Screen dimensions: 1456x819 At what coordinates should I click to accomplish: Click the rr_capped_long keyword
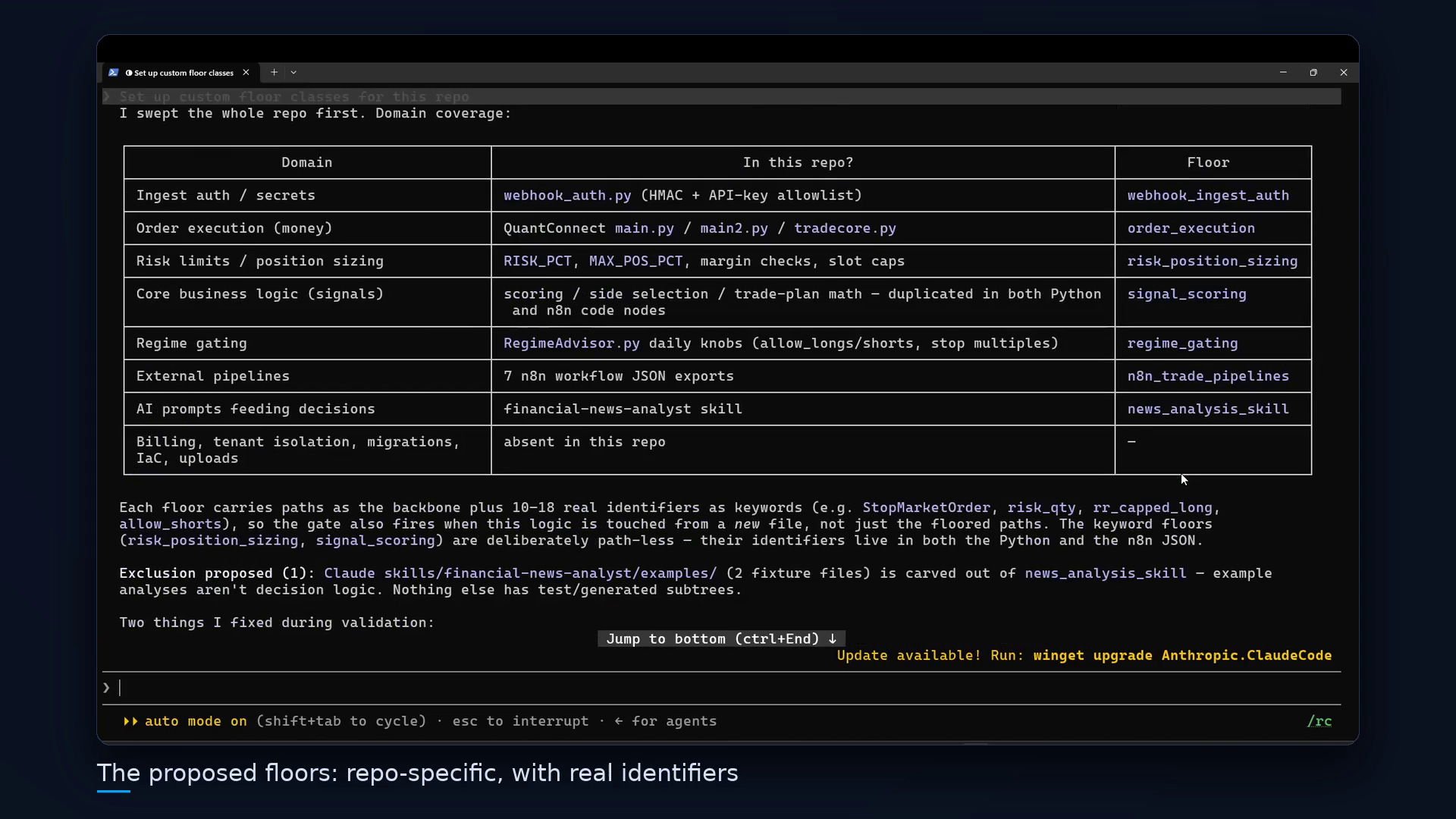(1152, 508)
